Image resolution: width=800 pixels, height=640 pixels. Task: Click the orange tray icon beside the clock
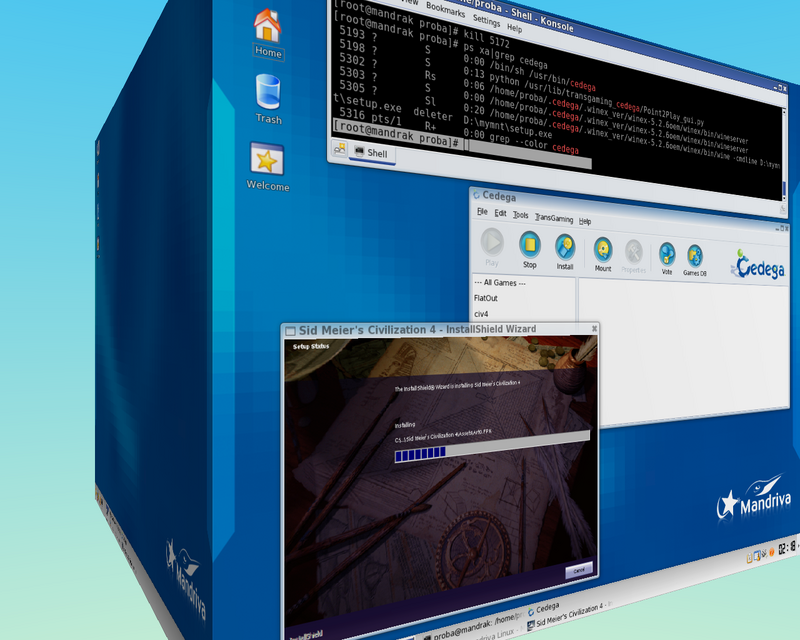[772, 552]
